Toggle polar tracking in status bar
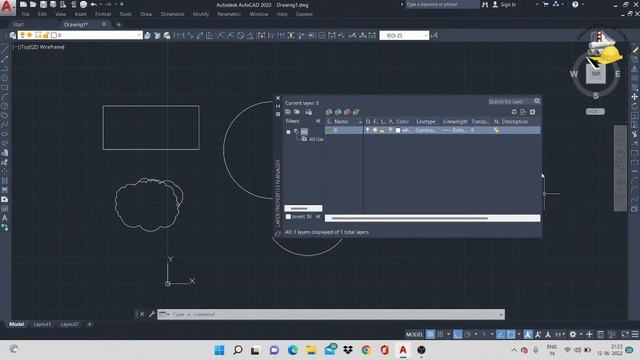 click(467, 334)
